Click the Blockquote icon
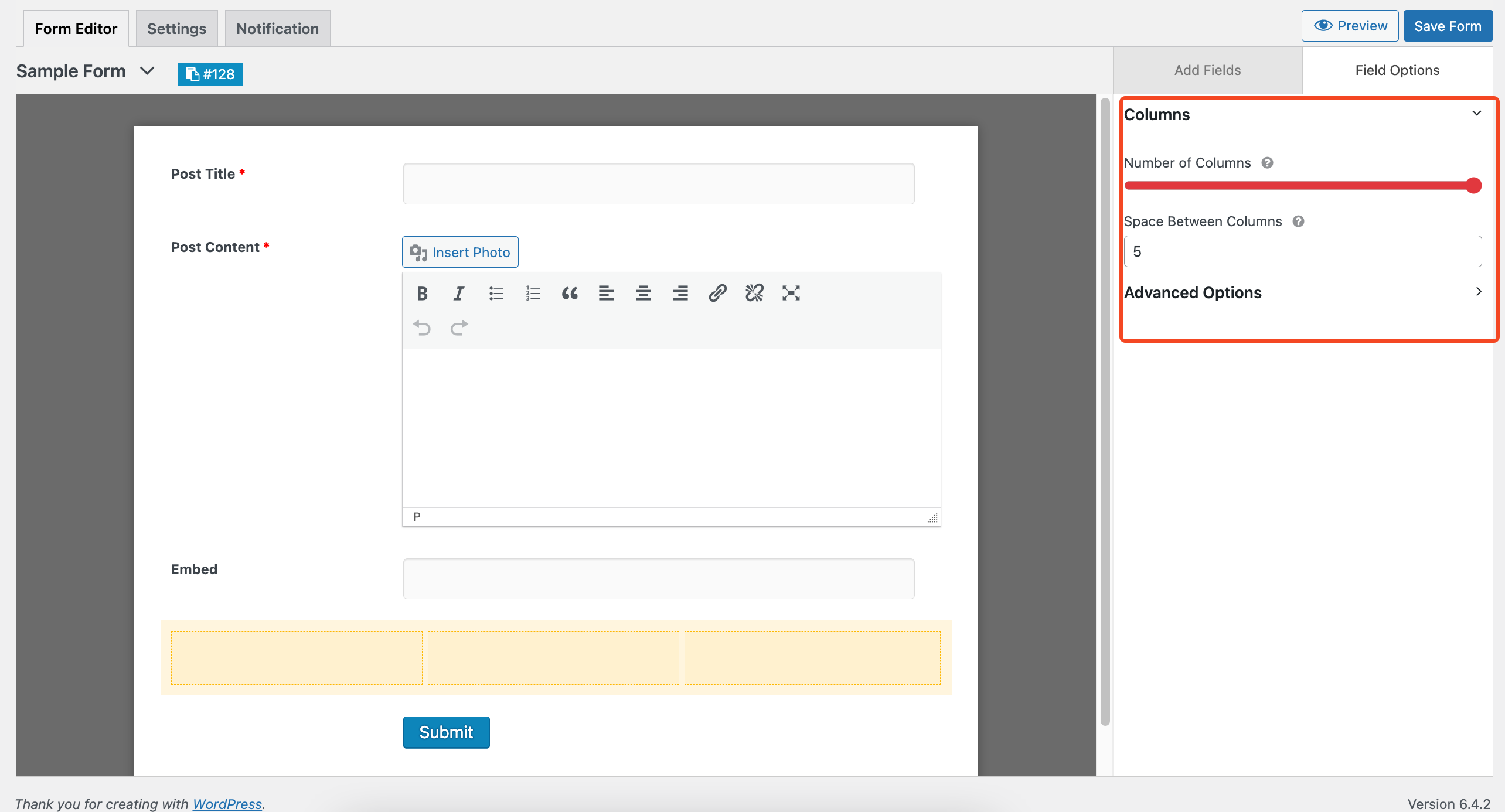1505x812 pixels. pos(568,292)
